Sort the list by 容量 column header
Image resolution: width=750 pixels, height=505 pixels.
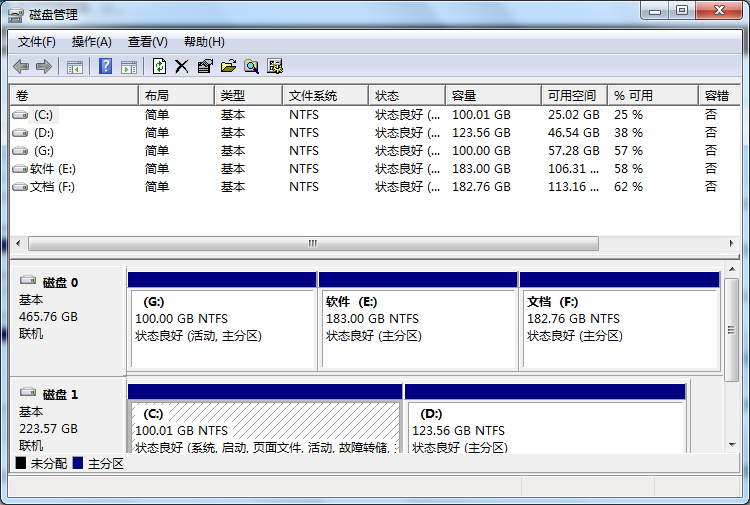(492, 95)
